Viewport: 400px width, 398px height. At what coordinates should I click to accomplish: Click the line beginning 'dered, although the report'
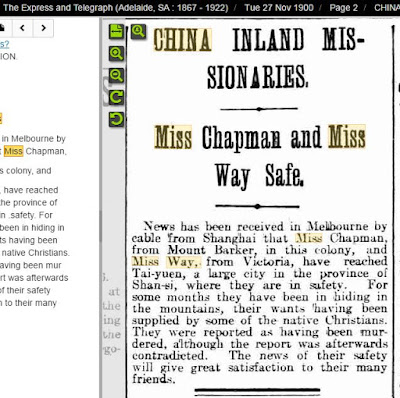(260, 344)
